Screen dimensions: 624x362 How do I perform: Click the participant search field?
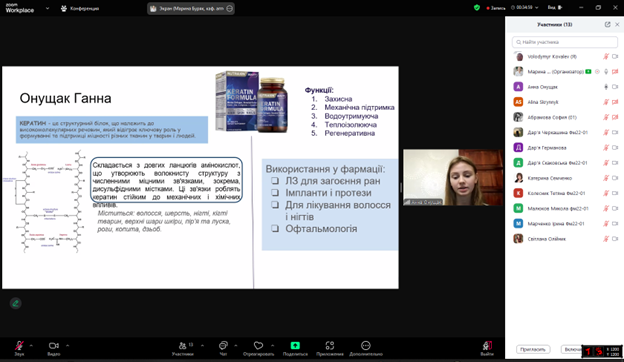(x=565, y=42)
